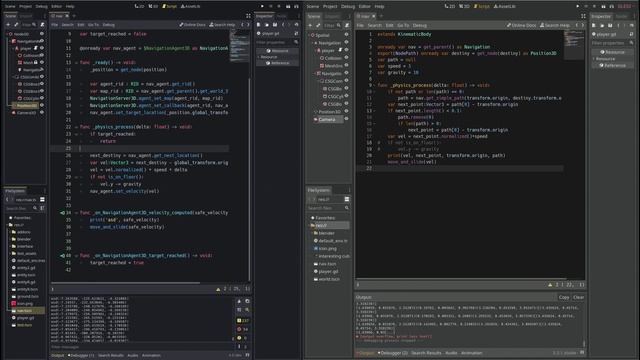Click warning triangle in right script status bar

coord(550,285)
